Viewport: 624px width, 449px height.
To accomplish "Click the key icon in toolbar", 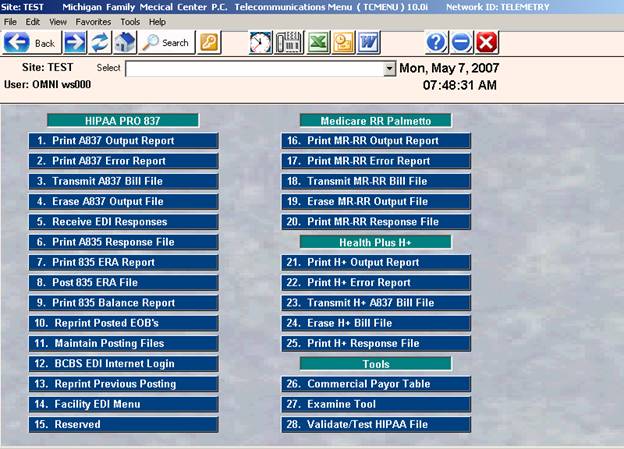I will 209,43.
